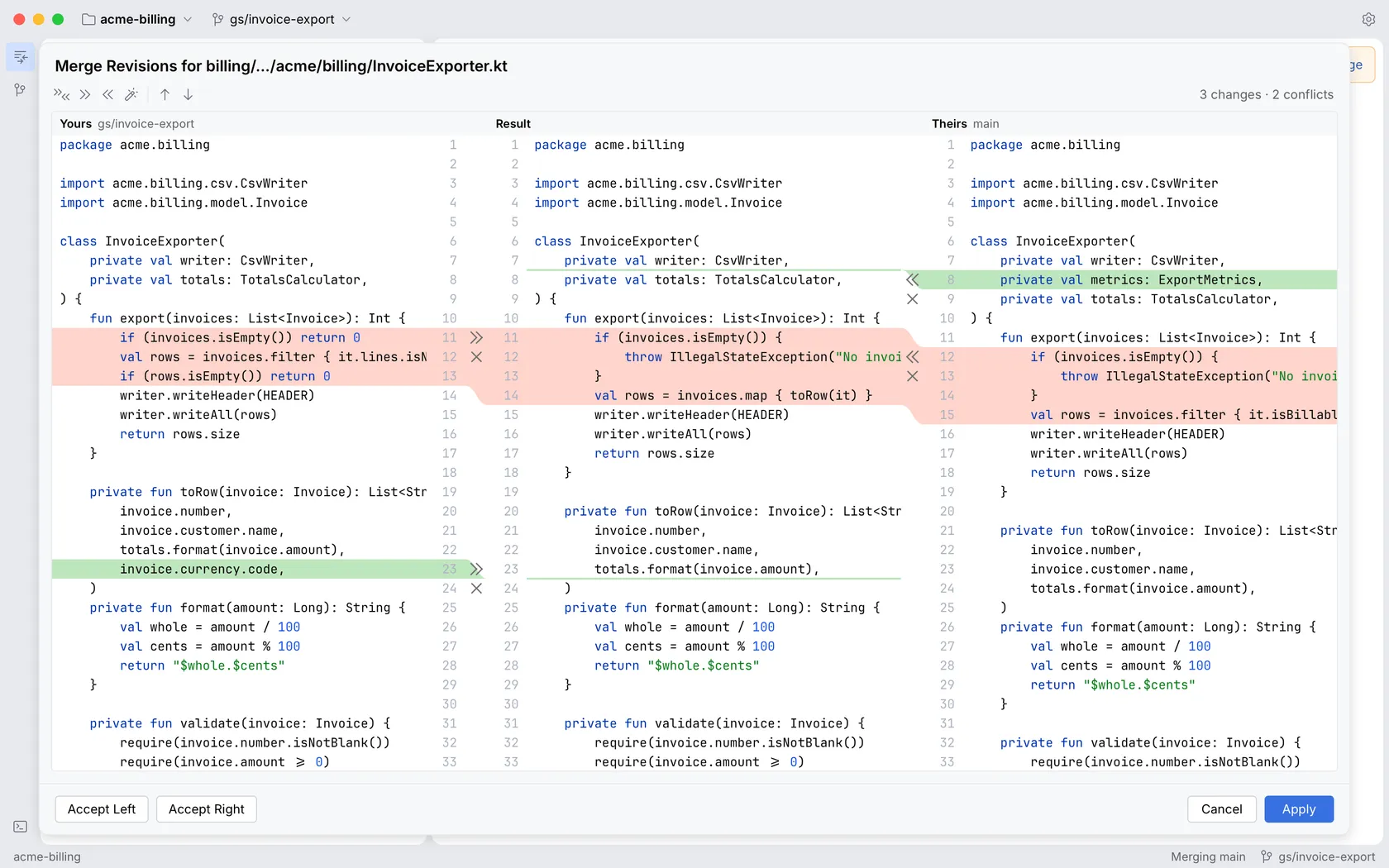Click 'invoice.currency.code,' line in Yours pane

click(202, 569)
